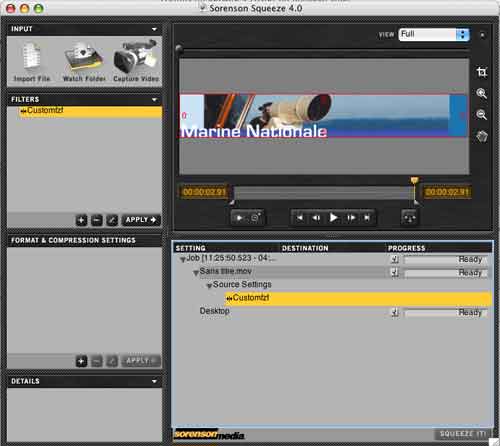Click the small knob above the preview

tap(179, 48)
